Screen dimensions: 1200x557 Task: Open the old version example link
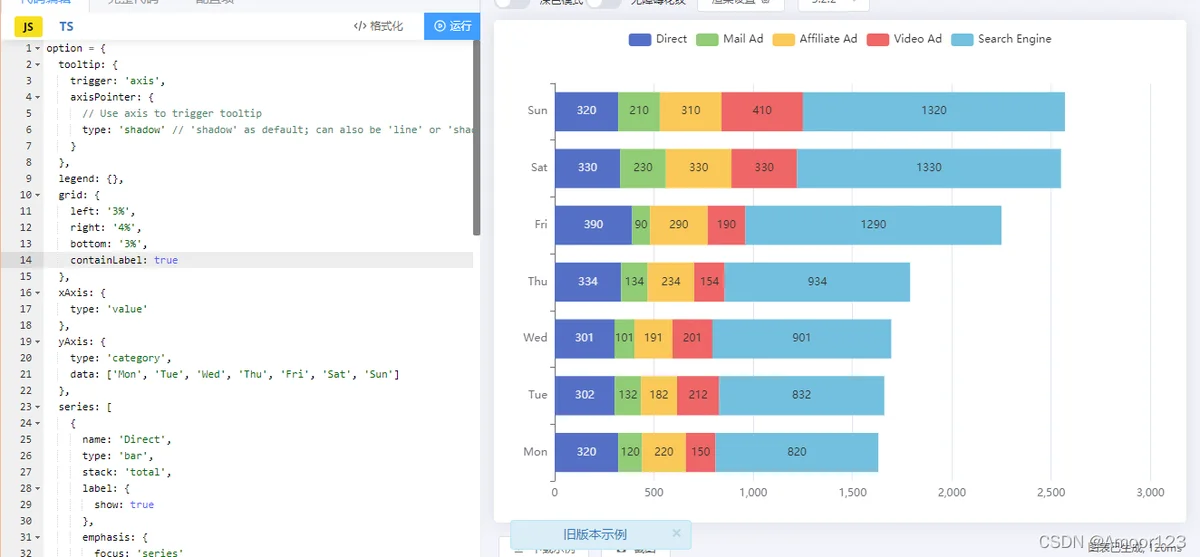pyautogui.click(x=595, y=534)
